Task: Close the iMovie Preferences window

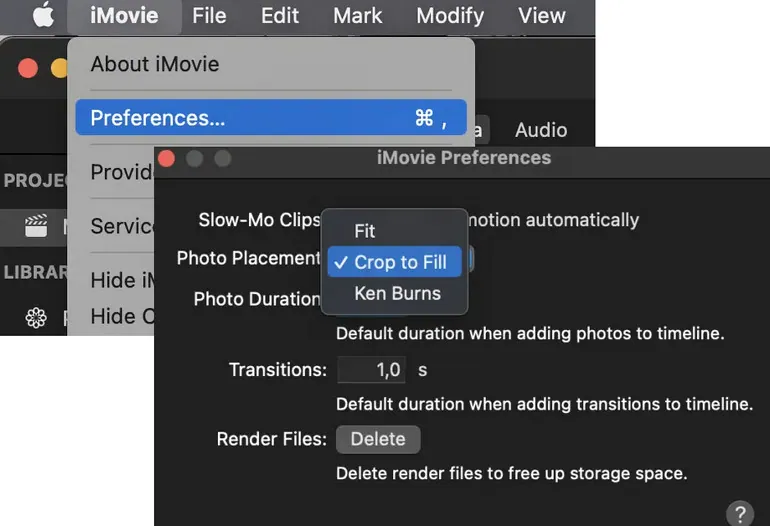Action: tap(167, 159)
